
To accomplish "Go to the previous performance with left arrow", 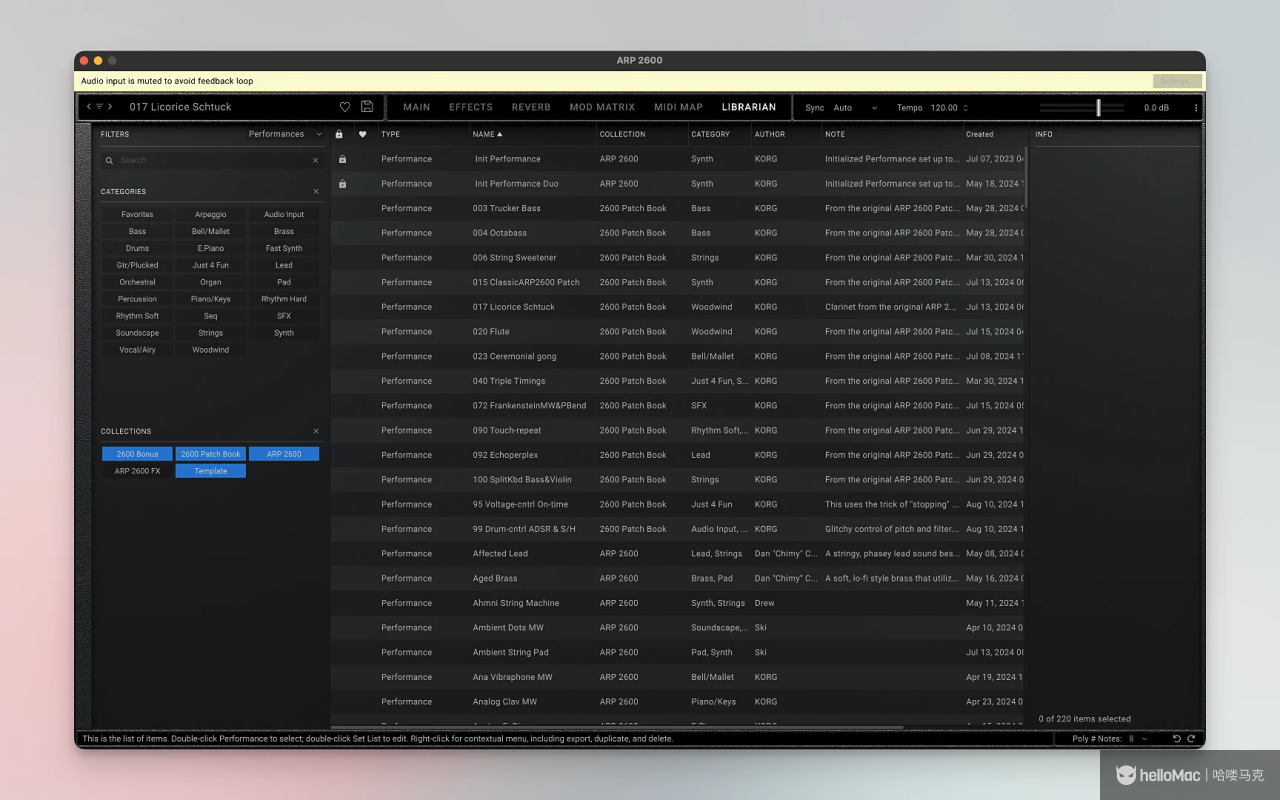I will (x=88, y=107).
